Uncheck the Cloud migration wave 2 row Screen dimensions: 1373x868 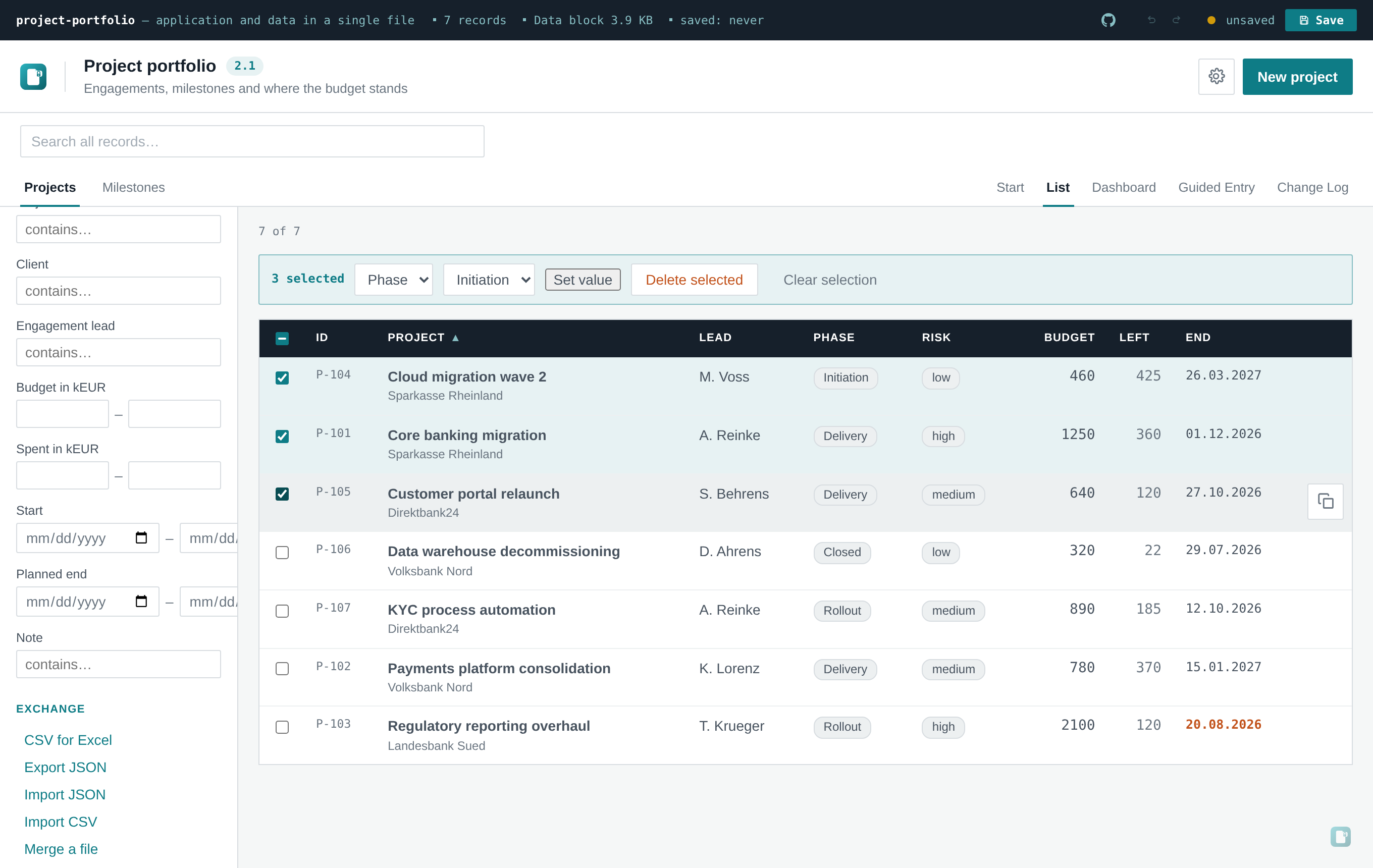coord(282,378)
